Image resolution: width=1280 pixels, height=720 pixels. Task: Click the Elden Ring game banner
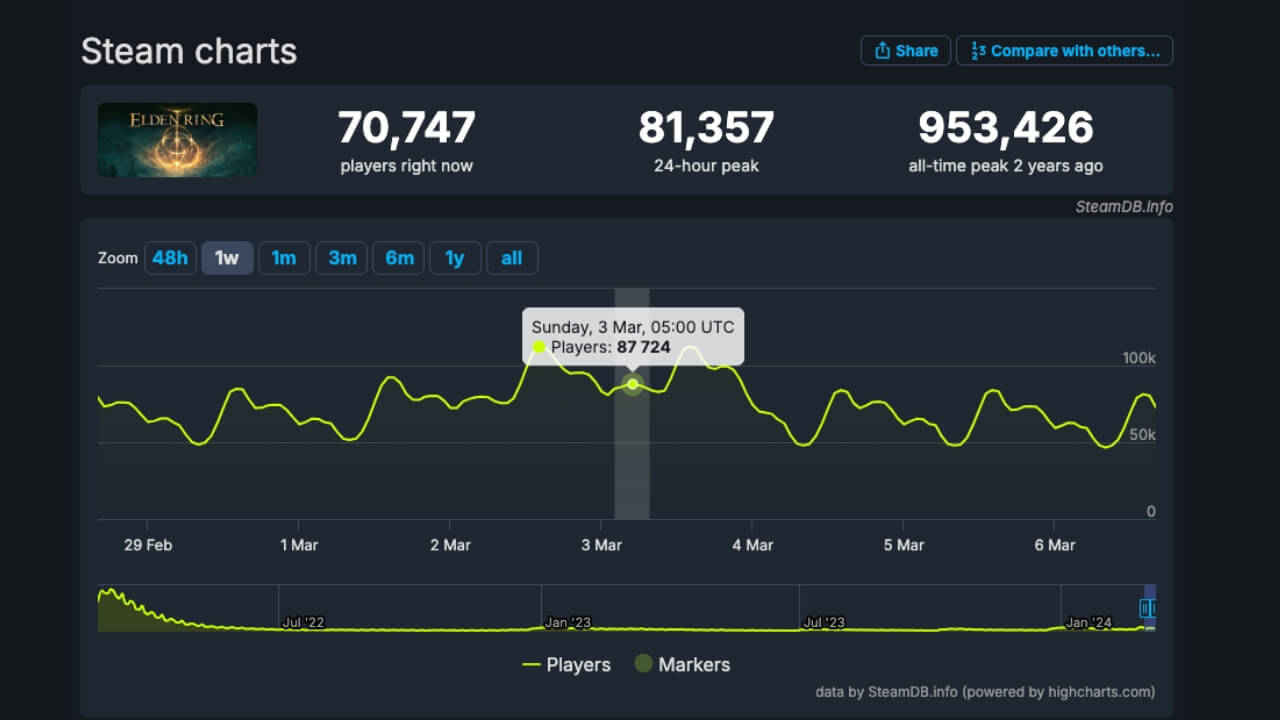pyautogui.click(x=177, y=139)
